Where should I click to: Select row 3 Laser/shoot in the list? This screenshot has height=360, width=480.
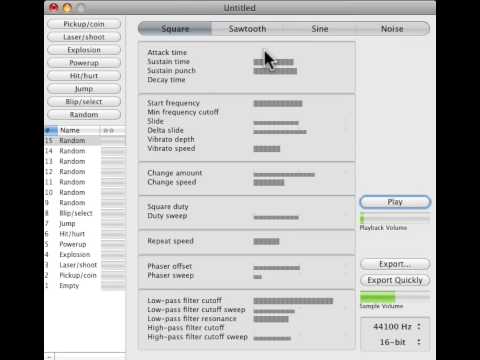85,265
